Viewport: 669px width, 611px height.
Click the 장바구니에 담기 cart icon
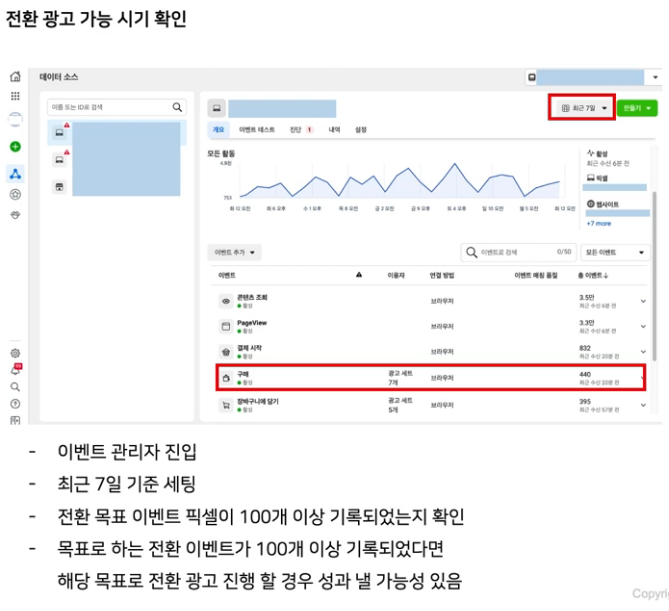(x=226, y=405)
